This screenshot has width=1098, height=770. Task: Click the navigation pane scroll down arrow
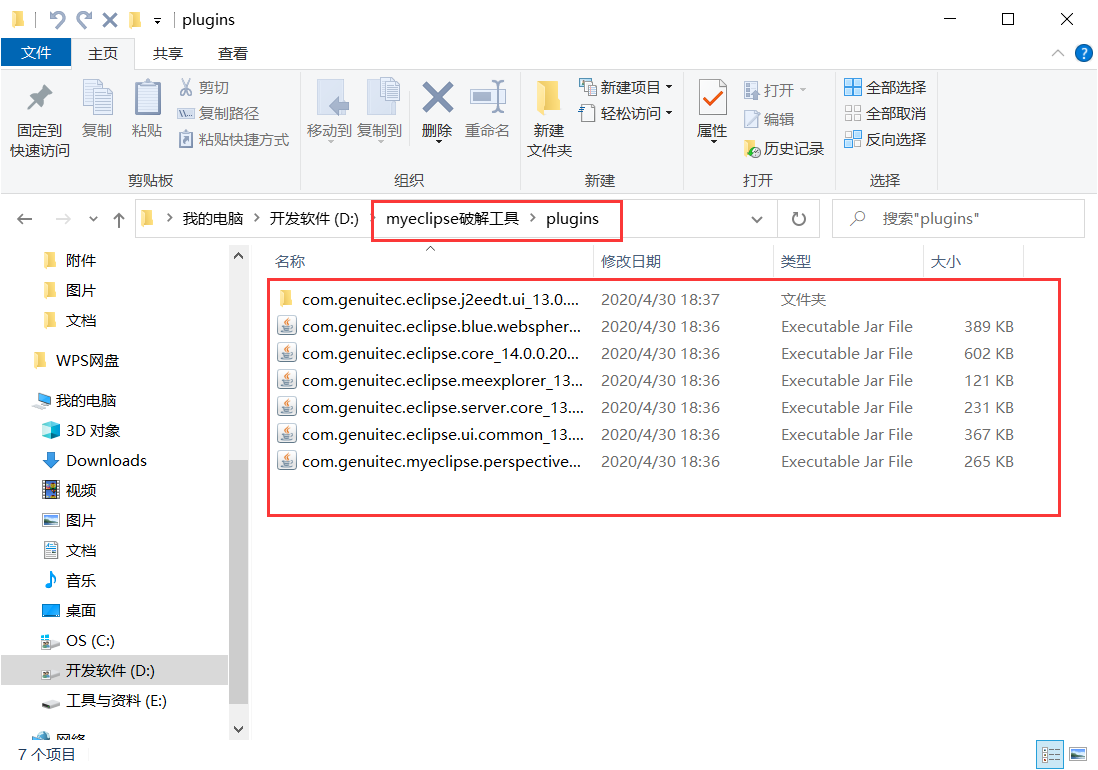click(x=238, y=729)
